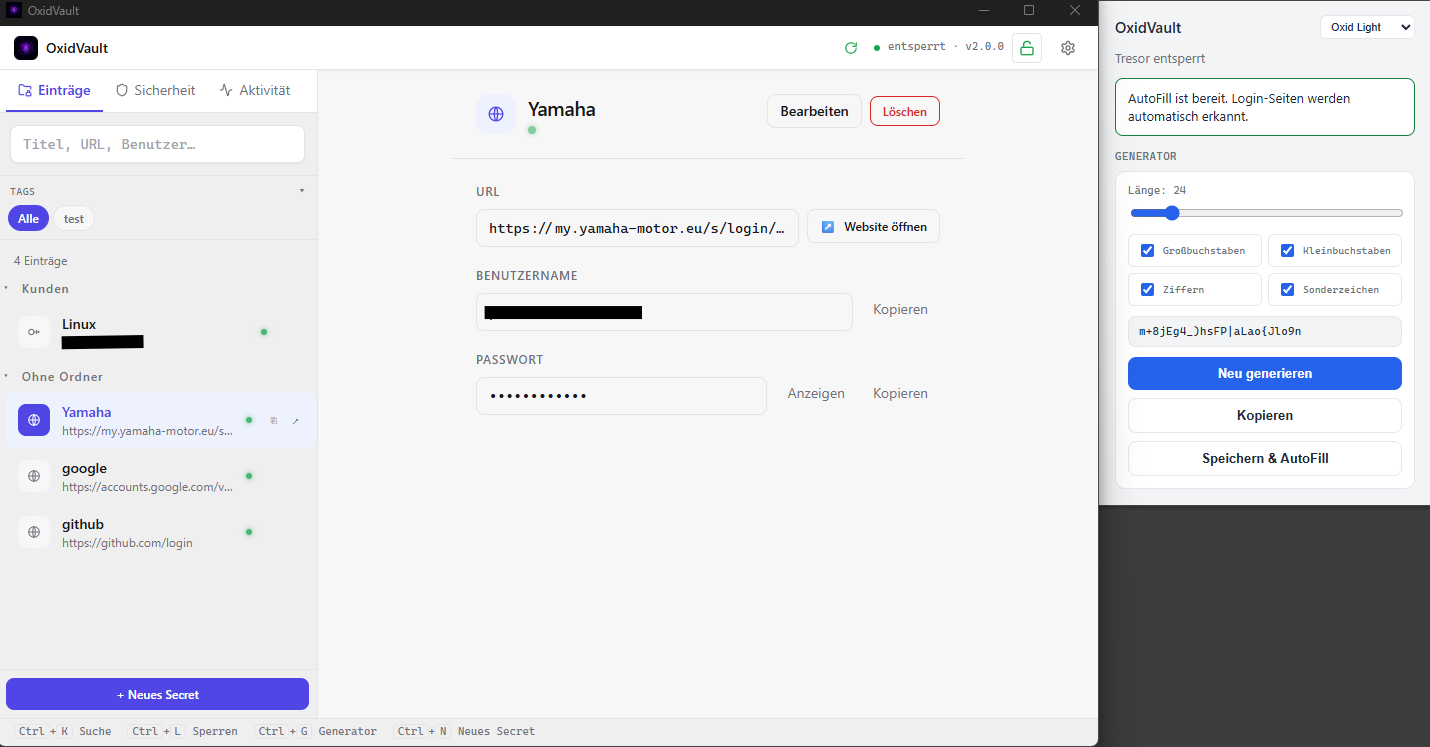
Task: Copy the username with Kopieren
Action: click(900, 310)
